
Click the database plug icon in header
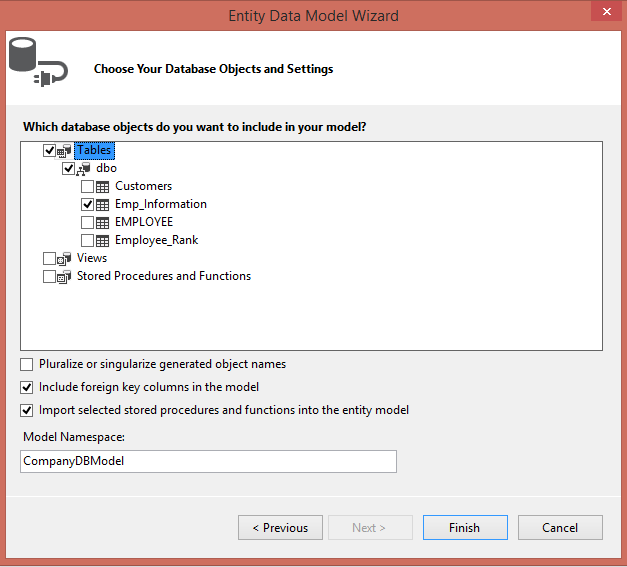38,63
